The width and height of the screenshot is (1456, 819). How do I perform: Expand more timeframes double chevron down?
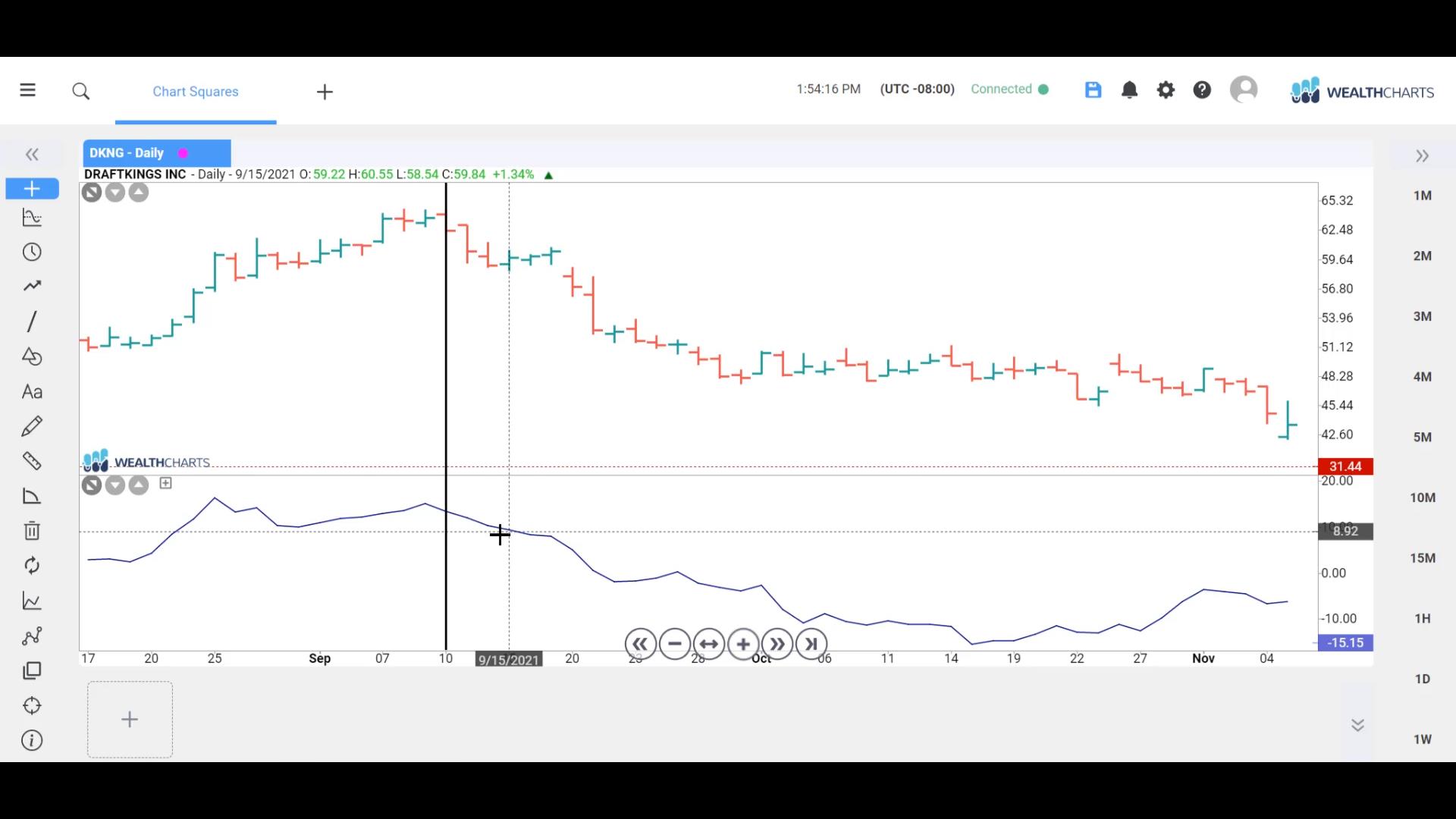pyautogui.click(x=1357, y=726)
